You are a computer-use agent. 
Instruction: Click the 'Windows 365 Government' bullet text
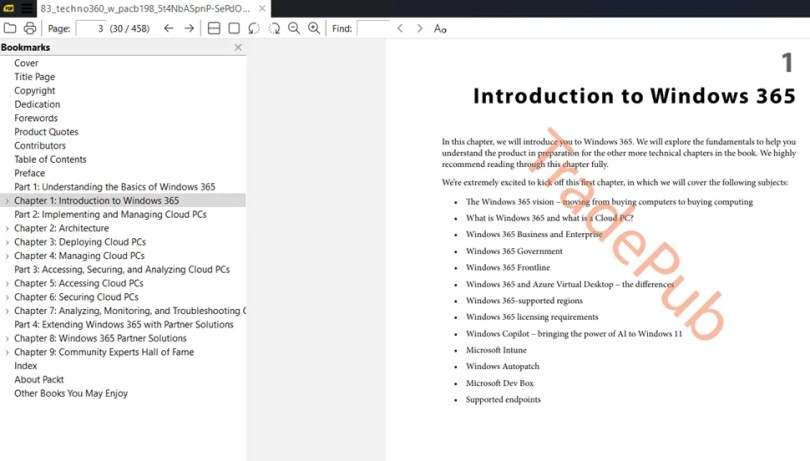point(514,251)
